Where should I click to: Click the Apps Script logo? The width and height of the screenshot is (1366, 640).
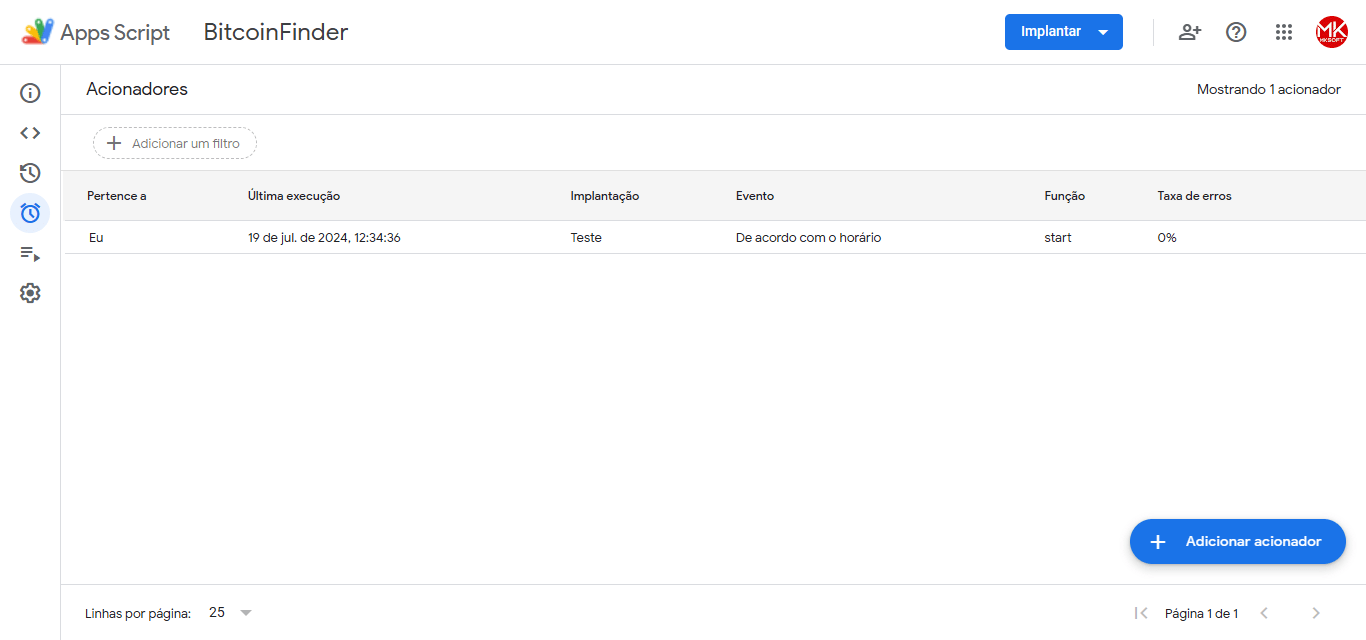coord(38,32)
